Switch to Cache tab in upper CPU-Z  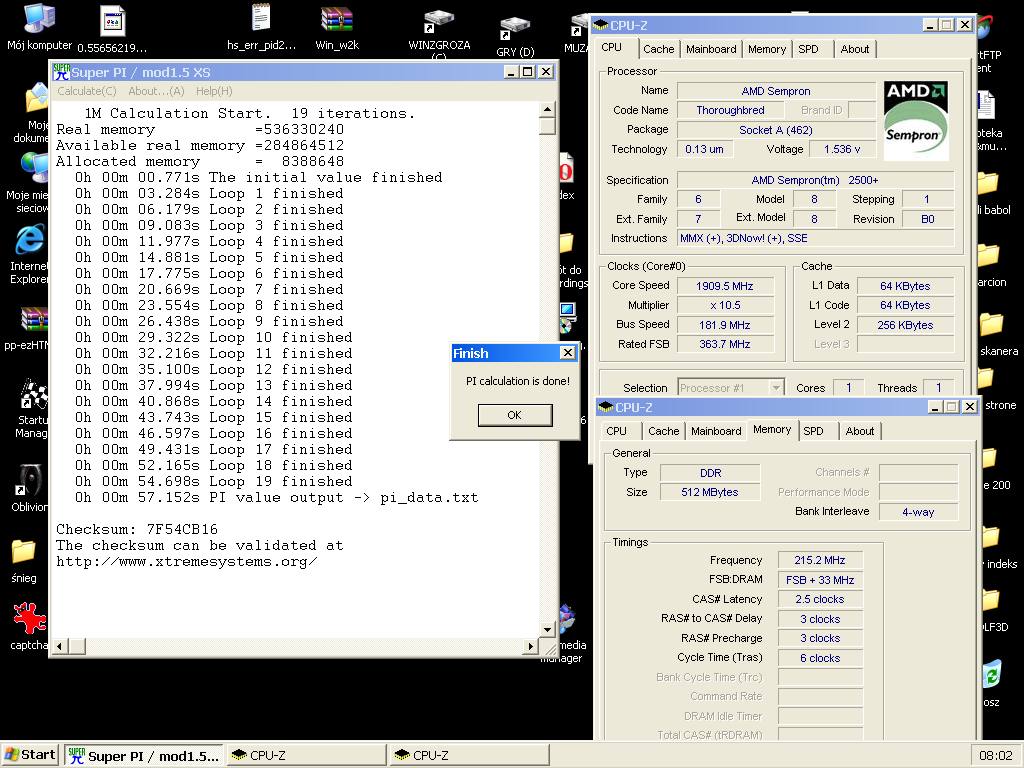(658, 49)
